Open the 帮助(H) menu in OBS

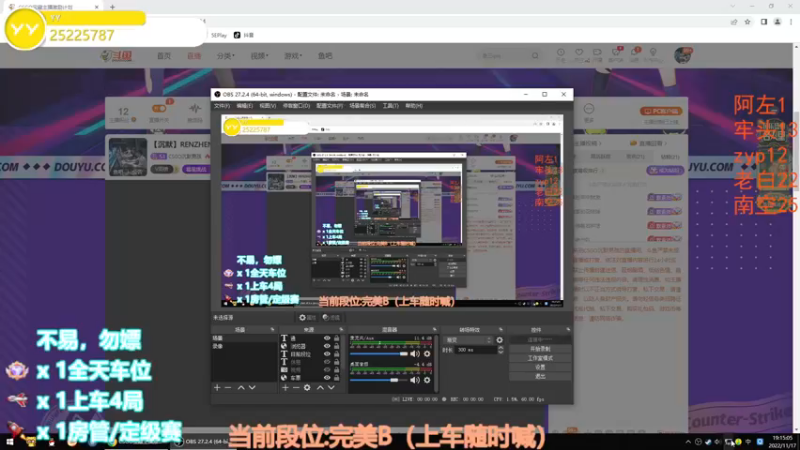pos(414,106)
